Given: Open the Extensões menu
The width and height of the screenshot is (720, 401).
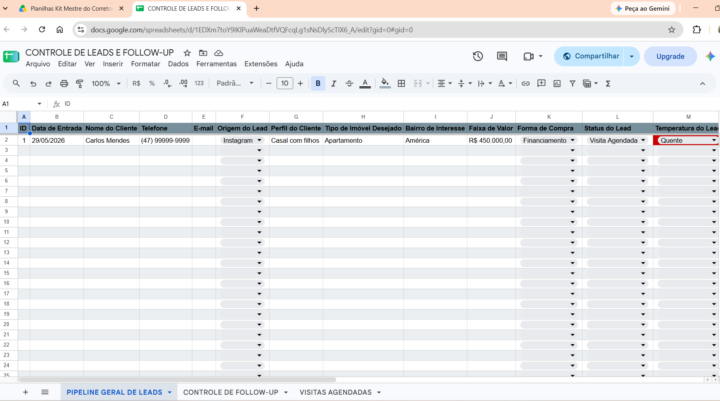Looking at the screenshot, I should (x=260, y=64).
